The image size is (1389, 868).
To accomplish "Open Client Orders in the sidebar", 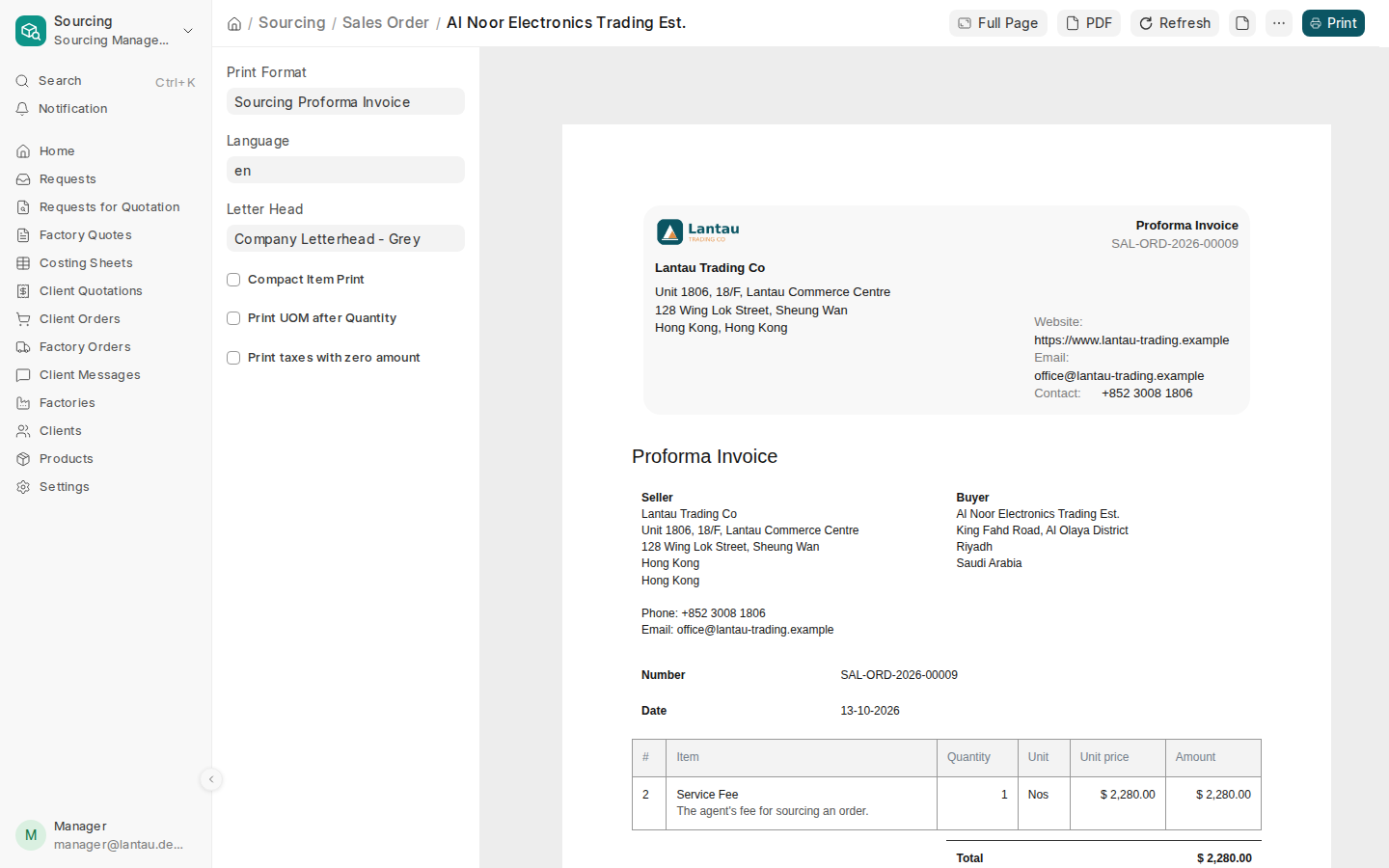I will [x=106, y=319].
